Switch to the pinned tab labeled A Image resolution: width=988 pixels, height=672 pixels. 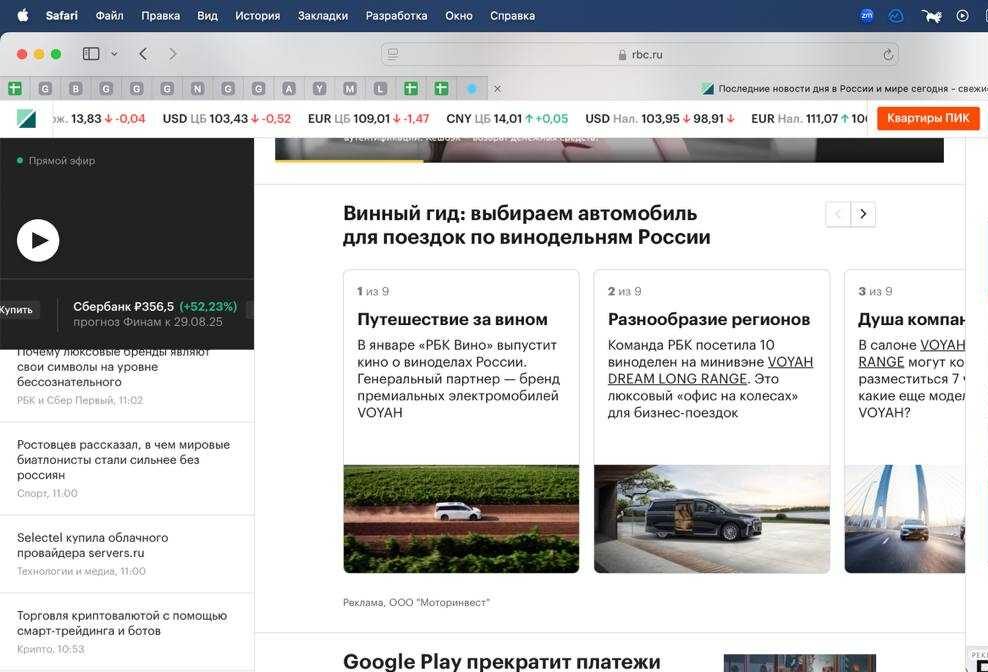click(289, 89)
